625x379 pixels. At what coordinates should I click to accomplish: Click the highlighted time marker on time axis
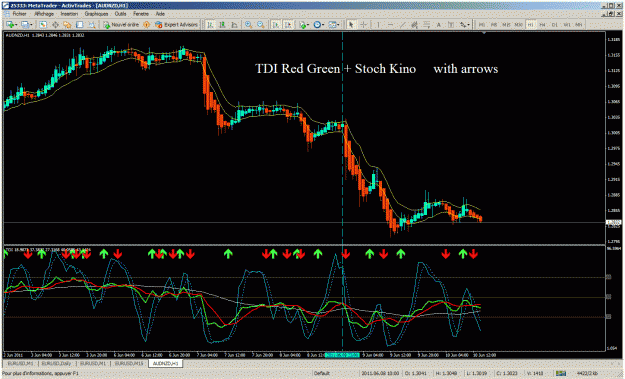coord(342,355)
